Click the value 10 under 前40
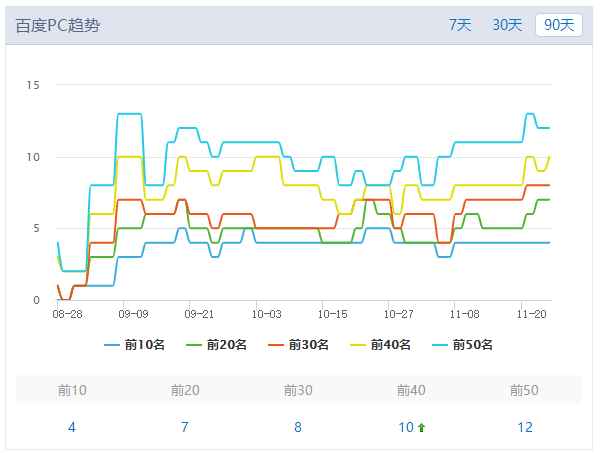 [x=406, y=427]
